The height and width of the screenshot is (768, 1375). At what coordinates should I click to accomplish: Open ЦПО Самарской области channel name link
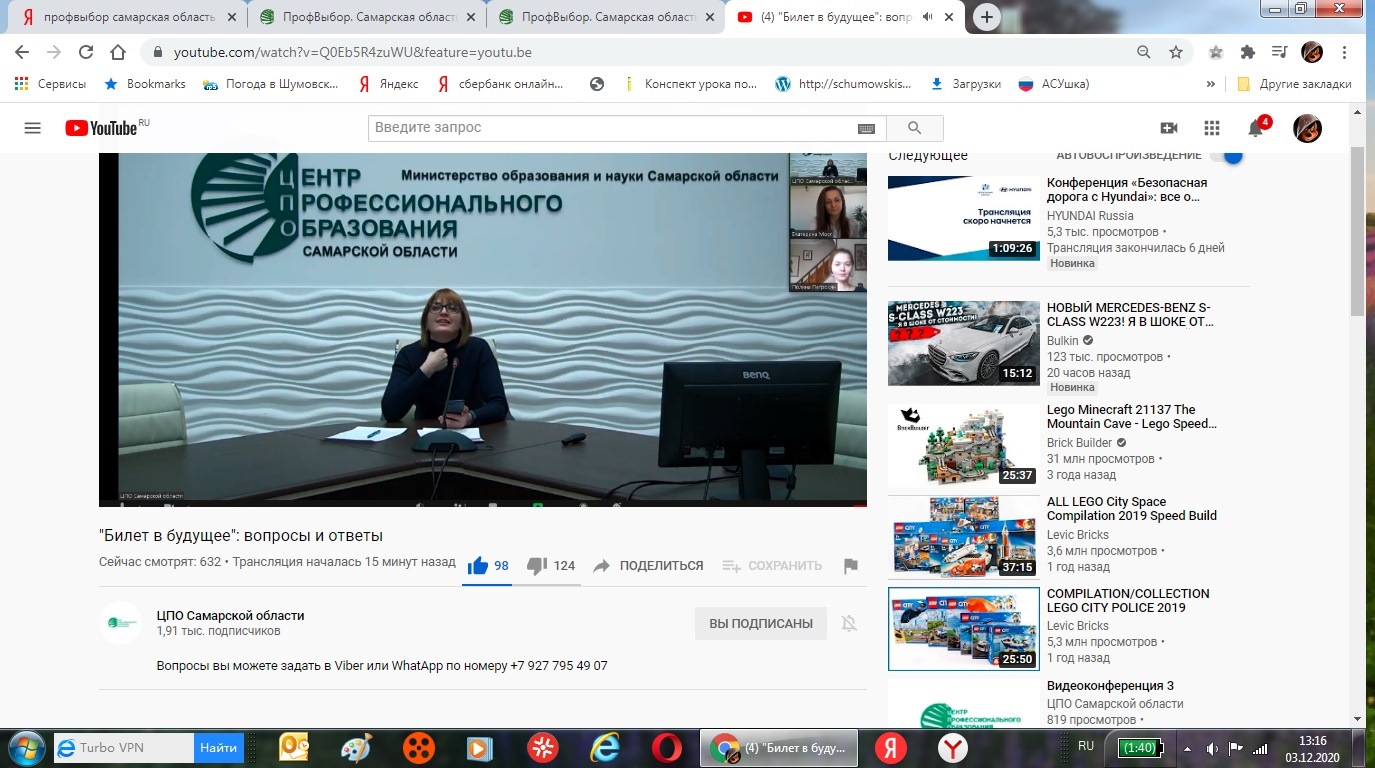230,615
